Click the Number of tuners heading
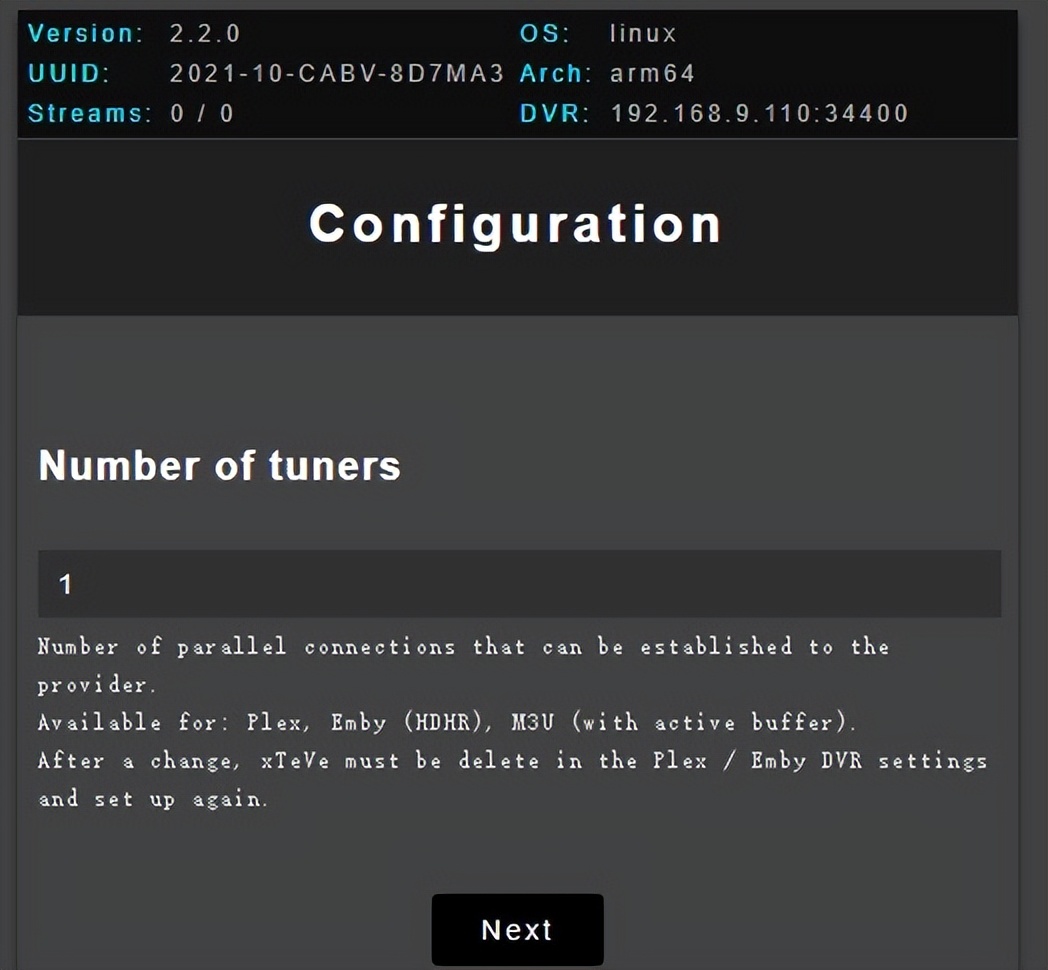The height and width of the screenshot is (970, 1048). (219, 465)
